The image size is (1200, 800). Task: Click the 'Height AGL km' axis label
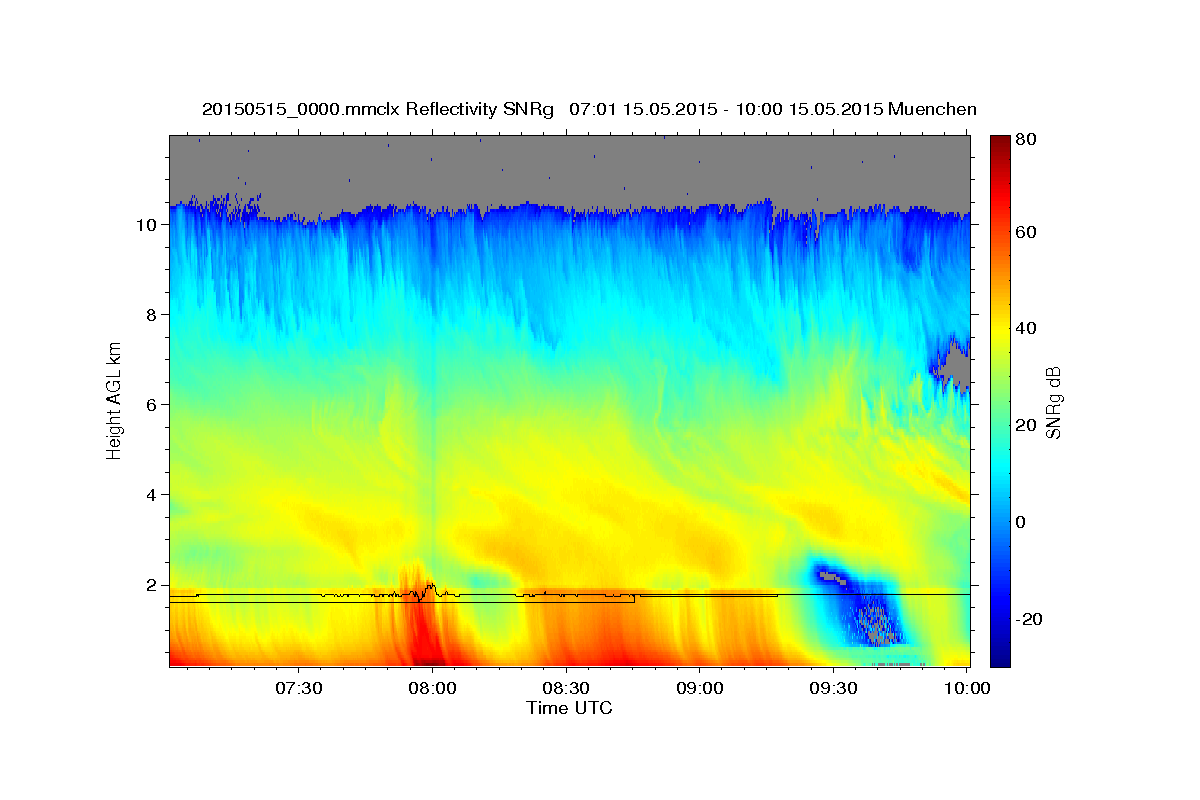click(115, 401)
